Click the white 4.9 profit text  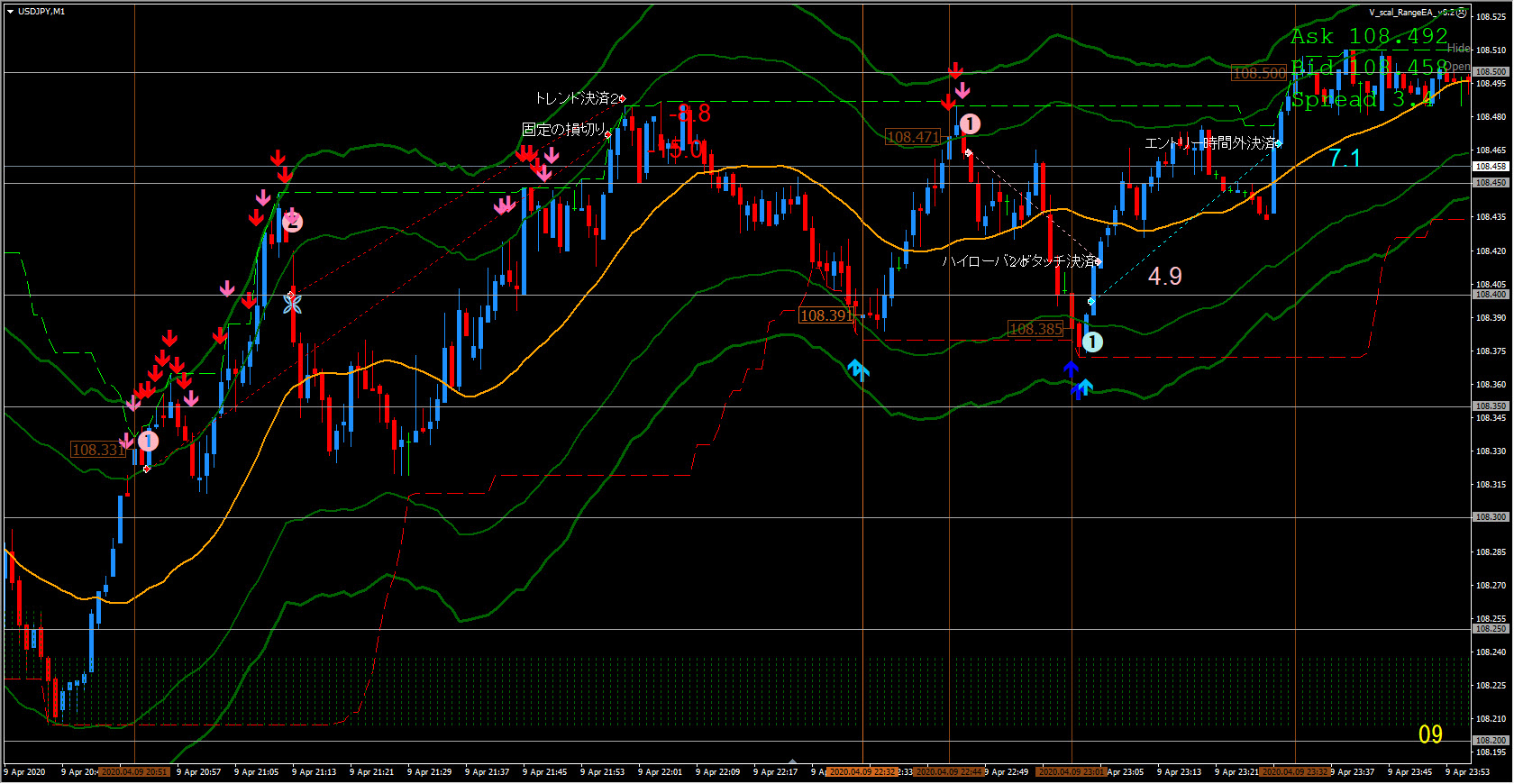pos(1164,276)
